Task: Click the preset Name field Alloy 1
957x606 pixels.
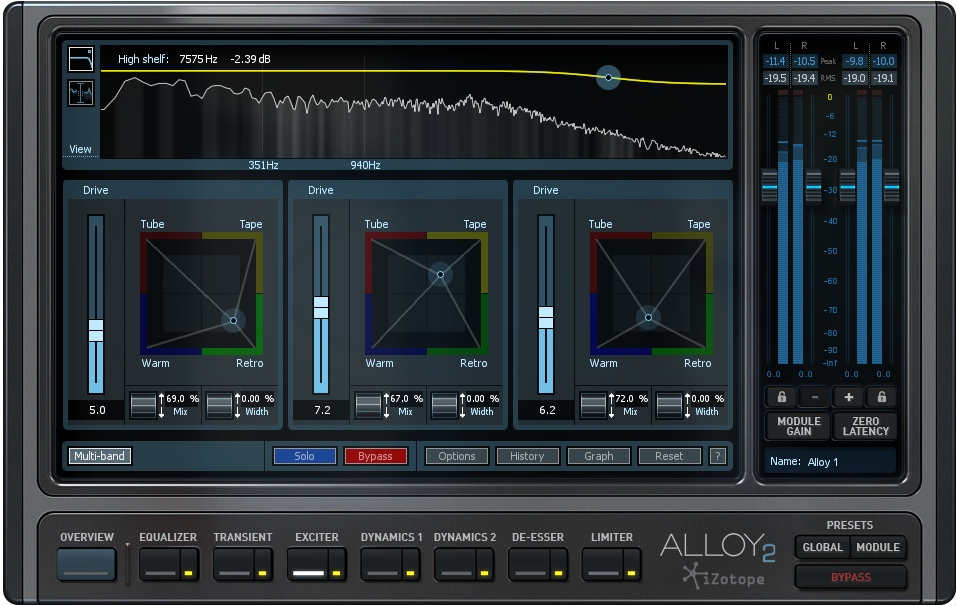Action: click(x=830, y=461)
